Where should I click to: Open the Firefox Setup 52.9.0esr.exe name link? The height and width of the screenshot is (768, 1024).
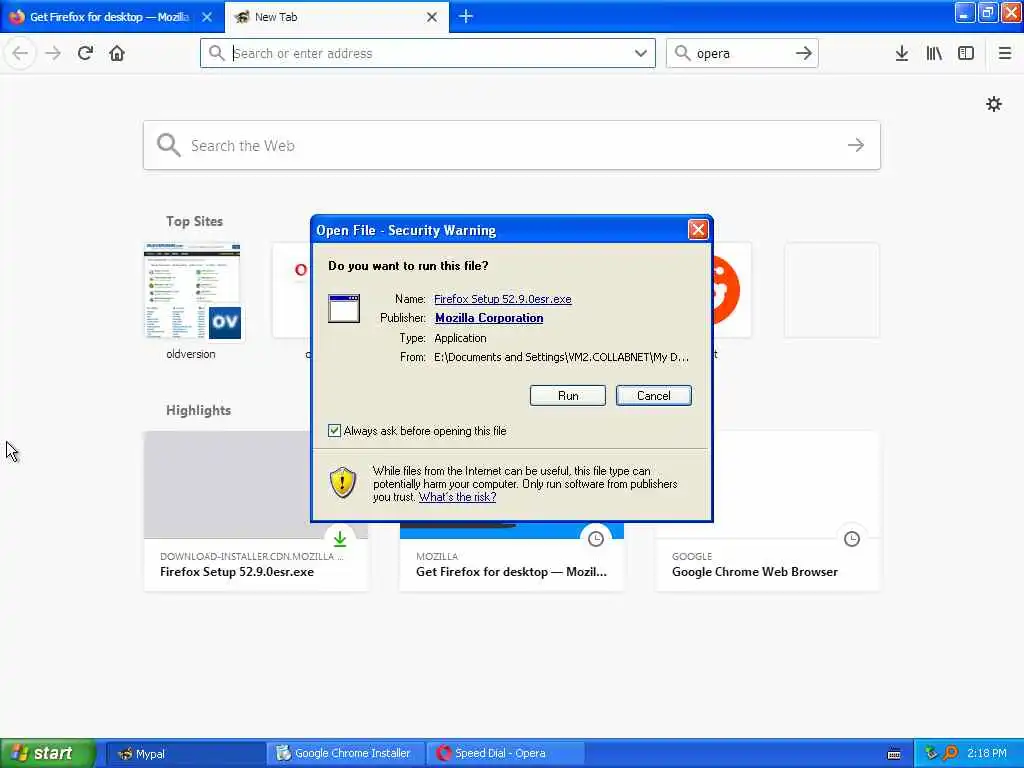(x=502, y=298)
